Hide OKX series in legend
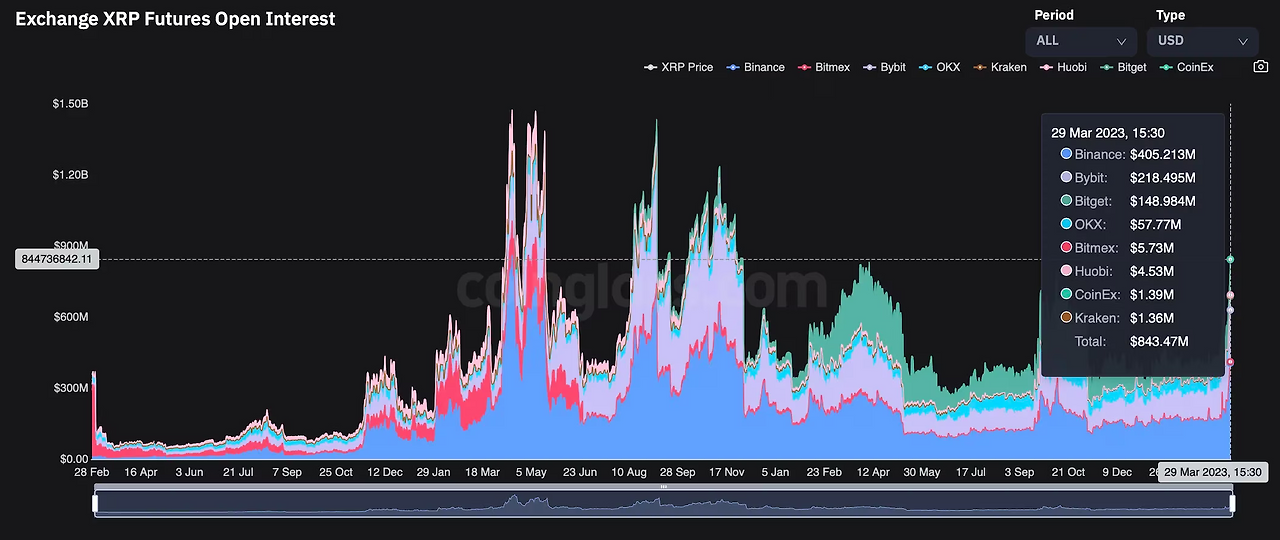The width and height of the screenshot is (1280, 540). coord(940,67)
